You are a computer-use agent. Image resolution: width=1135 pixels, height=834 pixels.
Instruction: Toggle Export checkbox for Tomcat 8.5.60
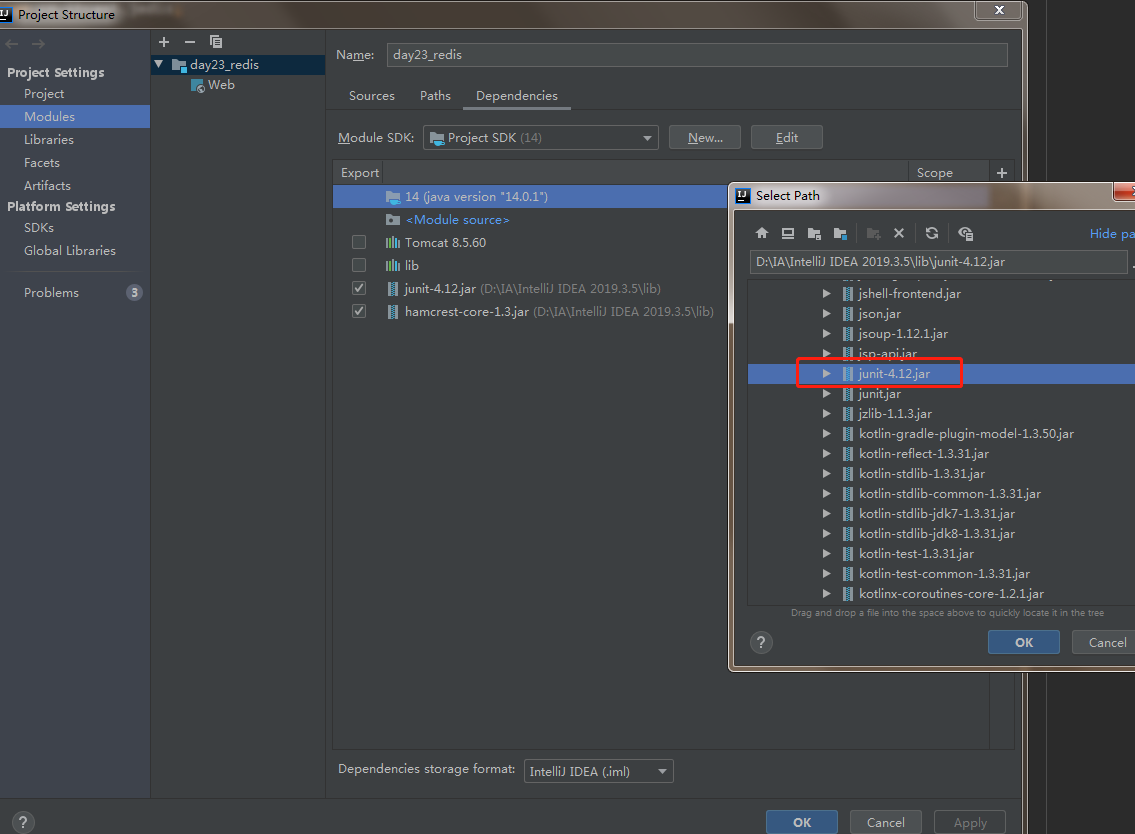(359, 242)
